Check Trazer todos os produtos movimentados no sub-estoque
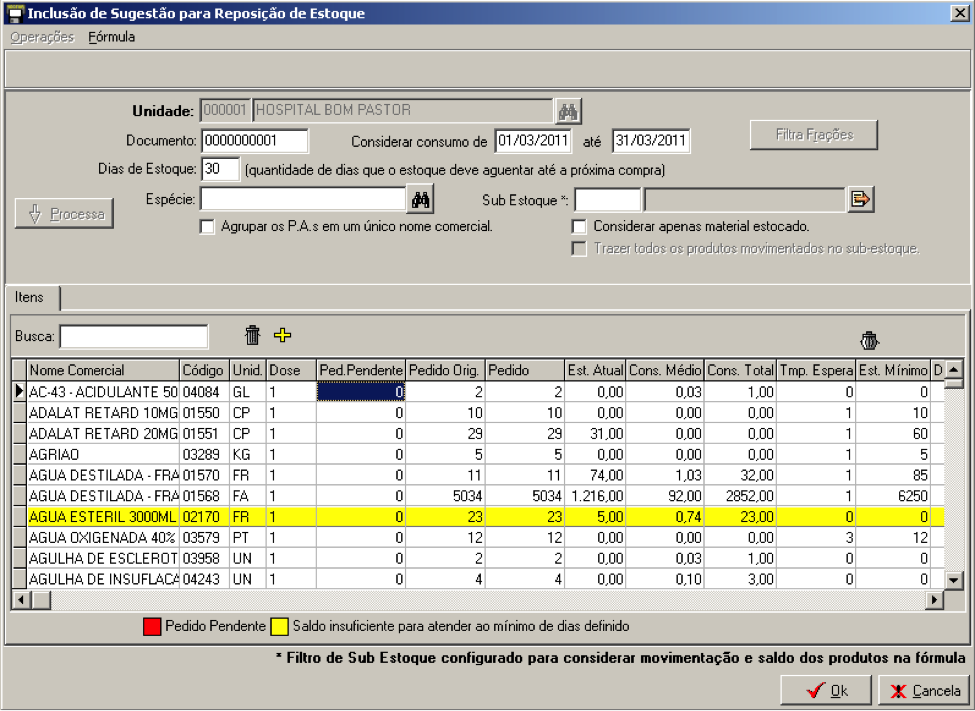This screenshot has width=975, height=711. click(579, 249)
